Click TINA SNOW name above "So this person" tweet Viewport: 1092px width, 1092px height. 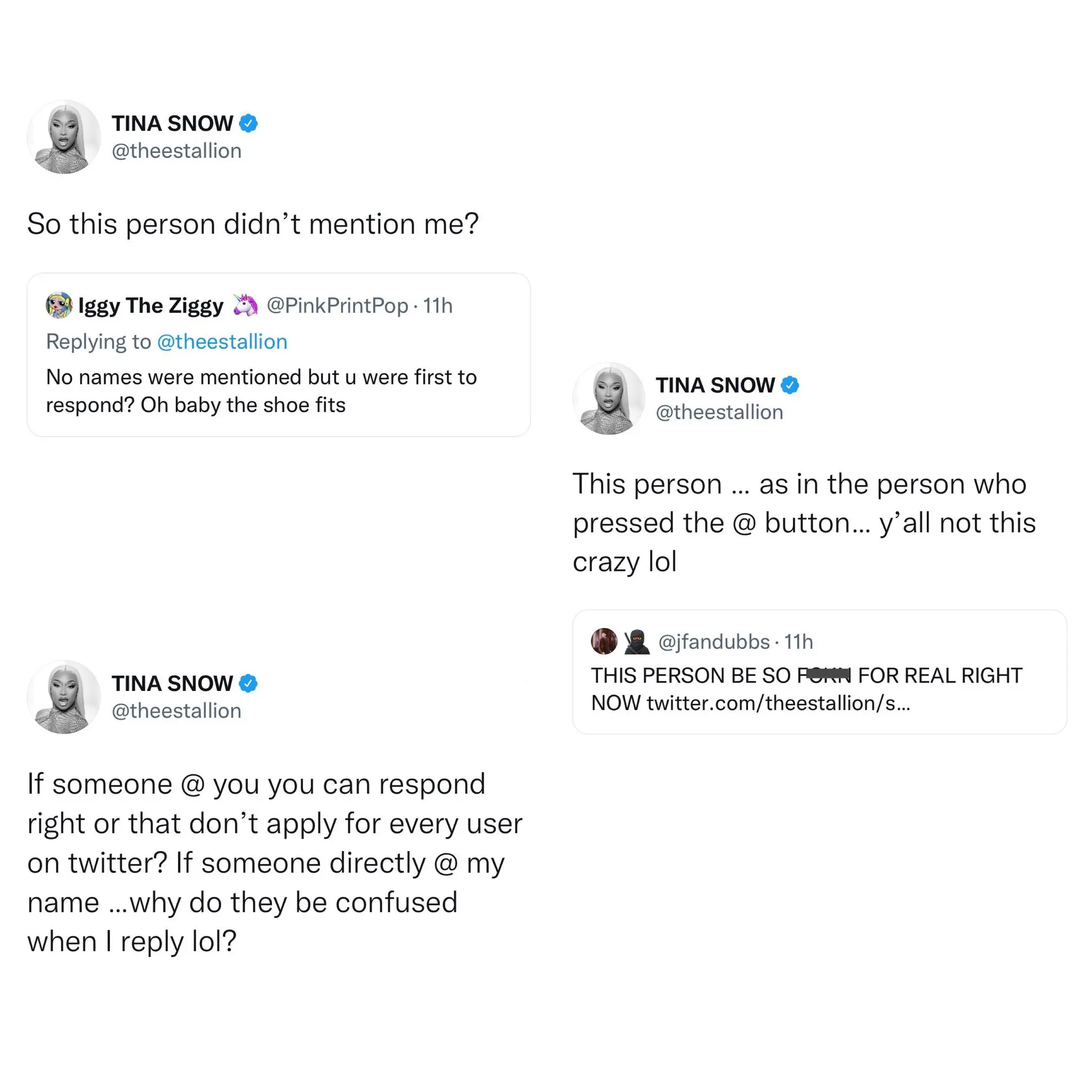[172, 123]
